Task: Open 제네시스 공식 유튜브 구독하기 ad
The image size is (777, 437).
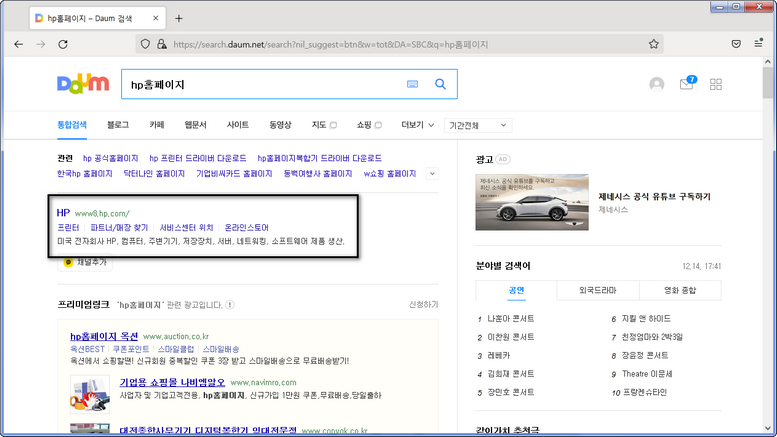Action: tap(654, 197)
